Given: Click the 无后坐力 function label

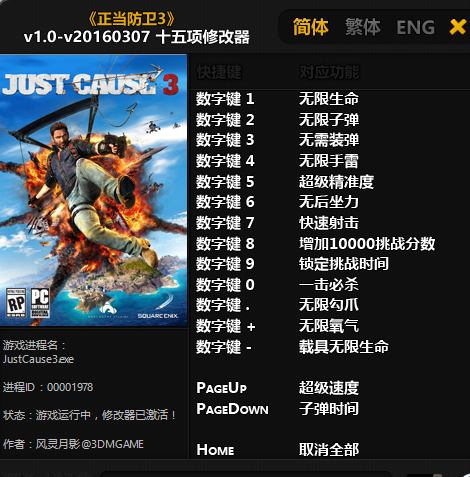Looking at the screenshot, I should (329, 202).
